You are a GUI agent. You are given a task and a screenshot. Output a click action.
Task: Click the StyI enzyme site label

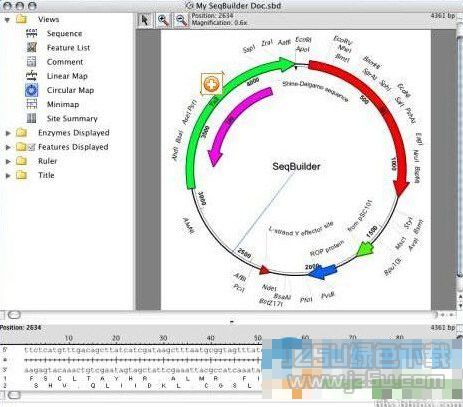point(408,223)
